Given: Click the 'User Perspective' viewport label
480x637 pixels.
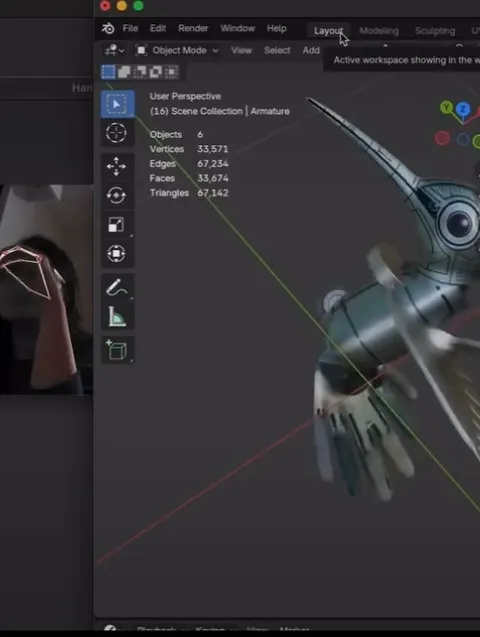Looking at the screenshot, I should point(185,96).
